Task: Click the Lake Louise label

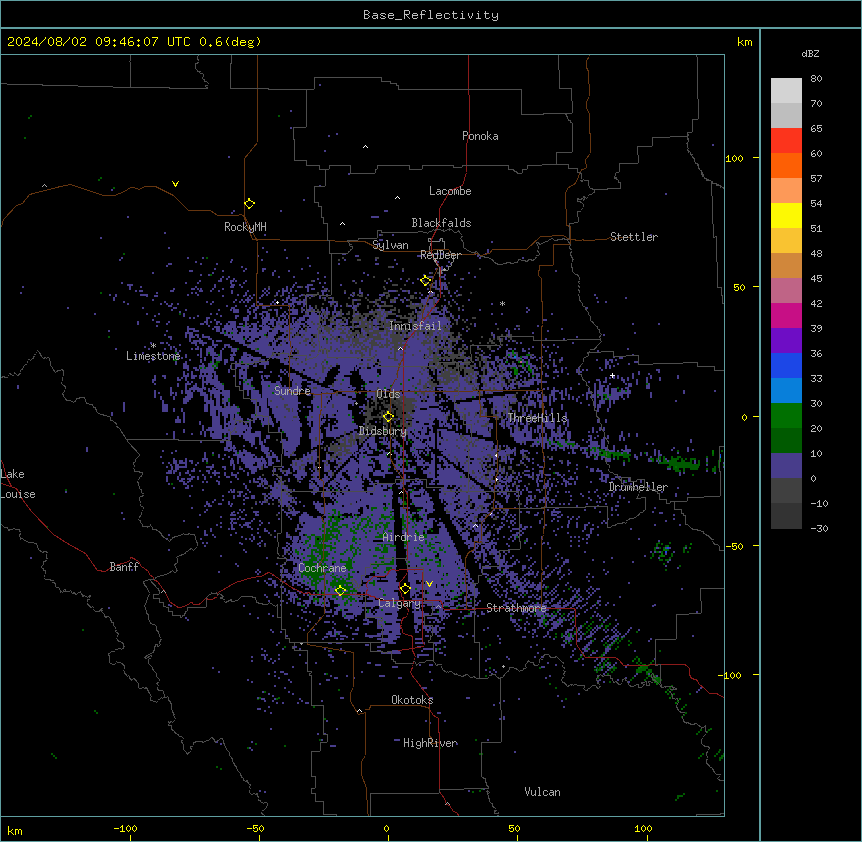Action: 18,484
